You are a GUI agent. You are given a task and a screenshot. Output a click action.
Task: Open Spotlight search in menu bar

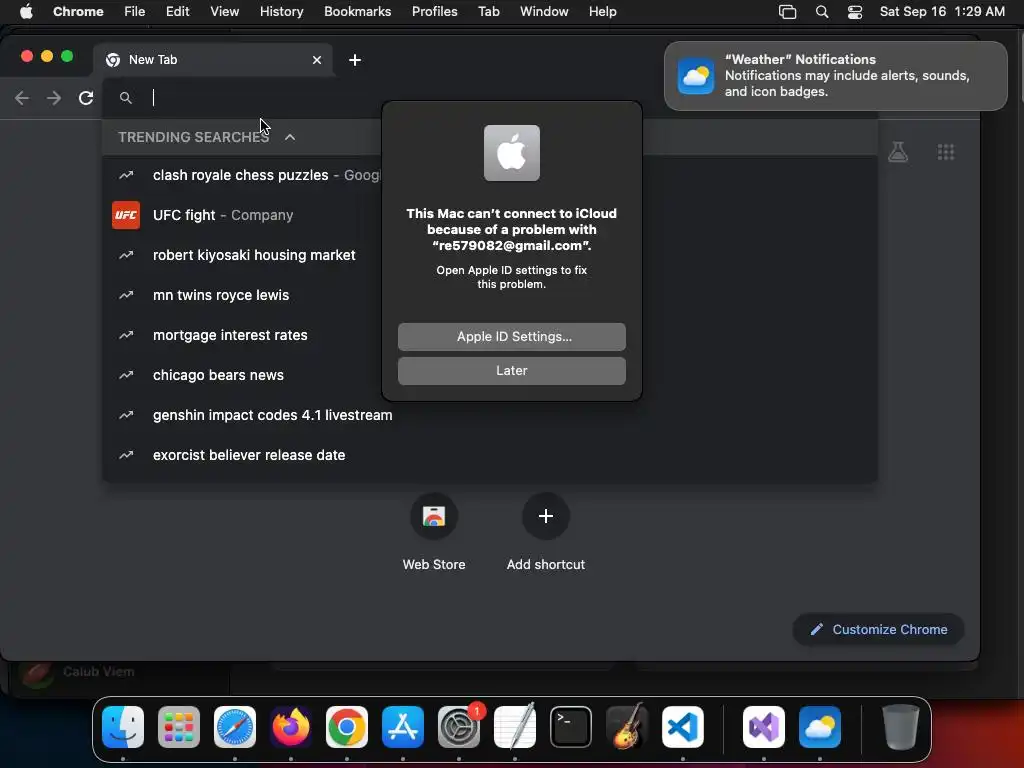(822, 12)
